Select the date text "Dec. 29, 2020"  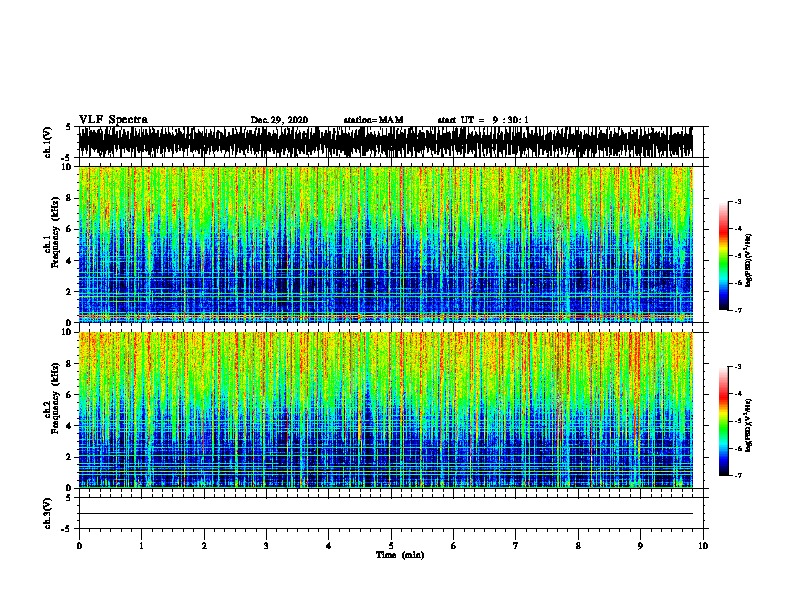point(279,120)
